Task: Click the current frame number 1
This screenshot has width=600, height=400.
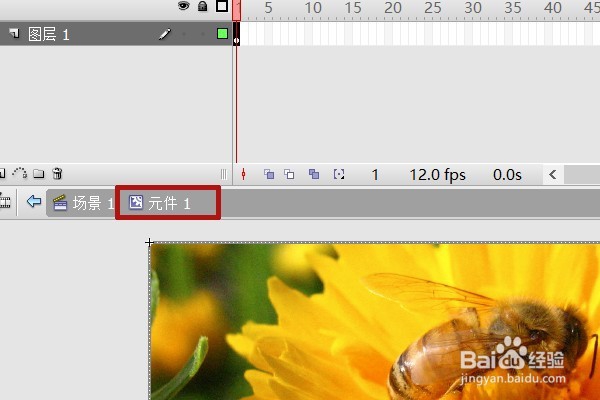Action: (x=375, y=175)
